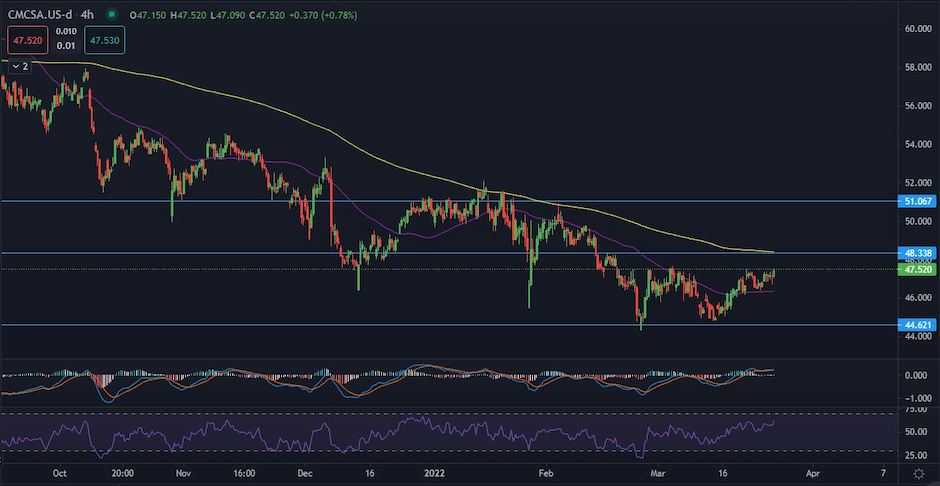Collapse the indicators legend showing 2
Viewport: 940px width, 486px height.
click(19, 67)
